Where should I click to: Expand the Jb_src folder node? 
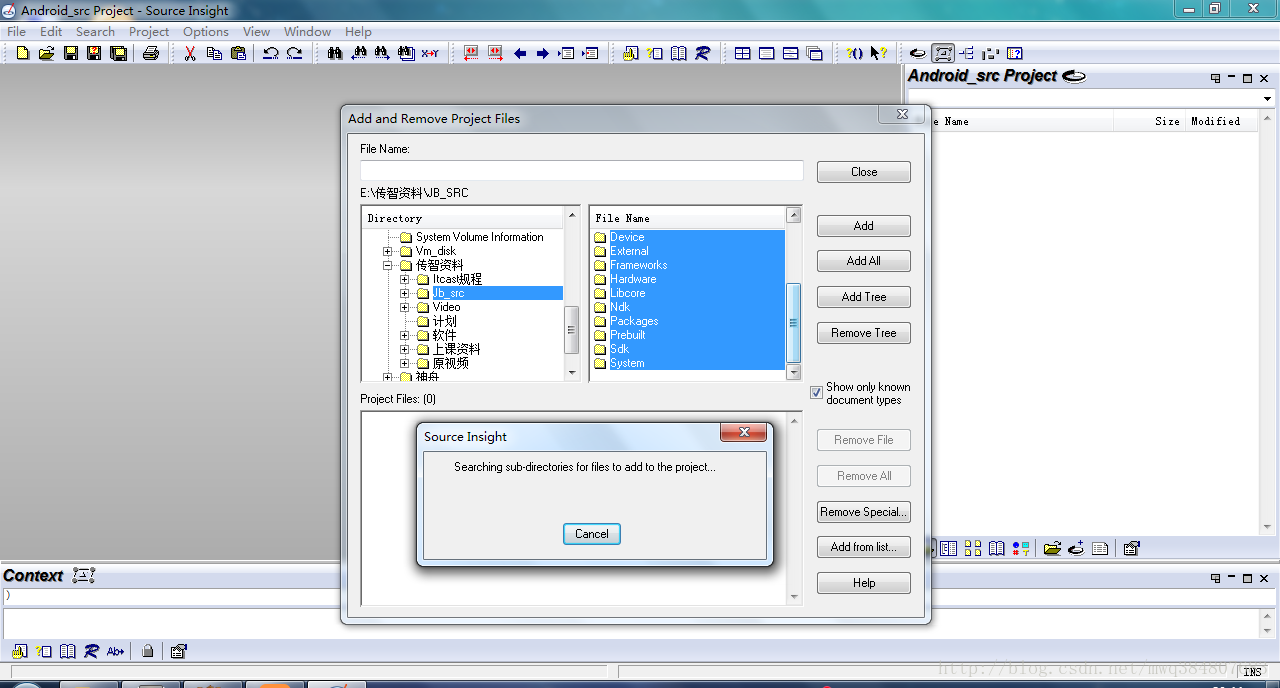tap(404, 293)
